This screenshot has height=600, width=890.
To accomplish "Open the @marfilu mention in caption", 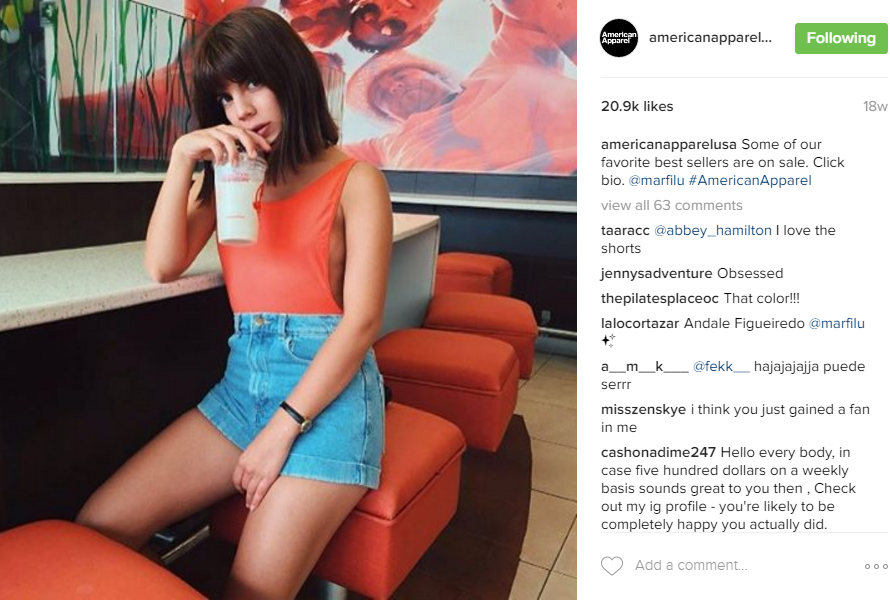I will [x=657, y=181].
